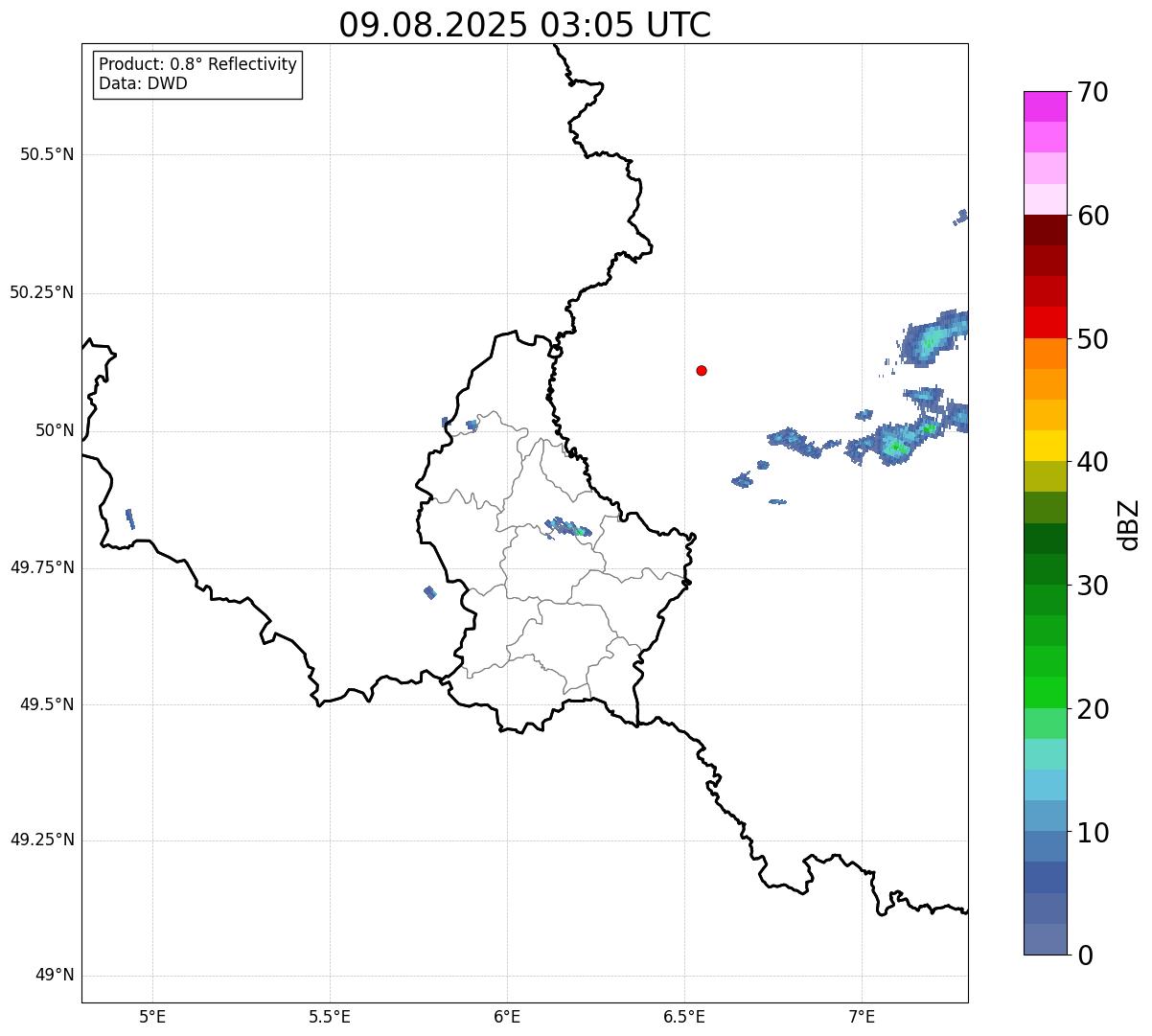1152x1036 pixels.
Task: Click the dBZ colorbar axis label
Action: click(1129, 524)
